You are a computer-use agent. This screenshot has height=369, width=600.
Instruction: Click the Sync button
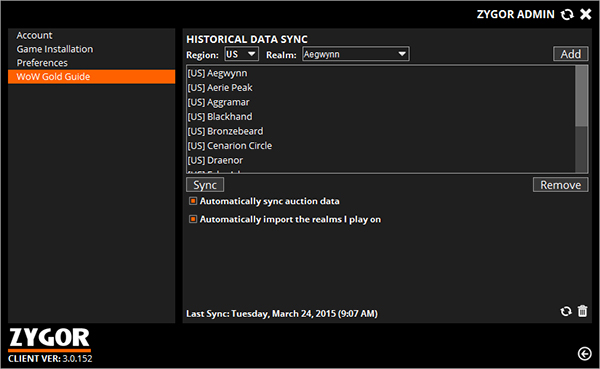(x=205, y=185)
